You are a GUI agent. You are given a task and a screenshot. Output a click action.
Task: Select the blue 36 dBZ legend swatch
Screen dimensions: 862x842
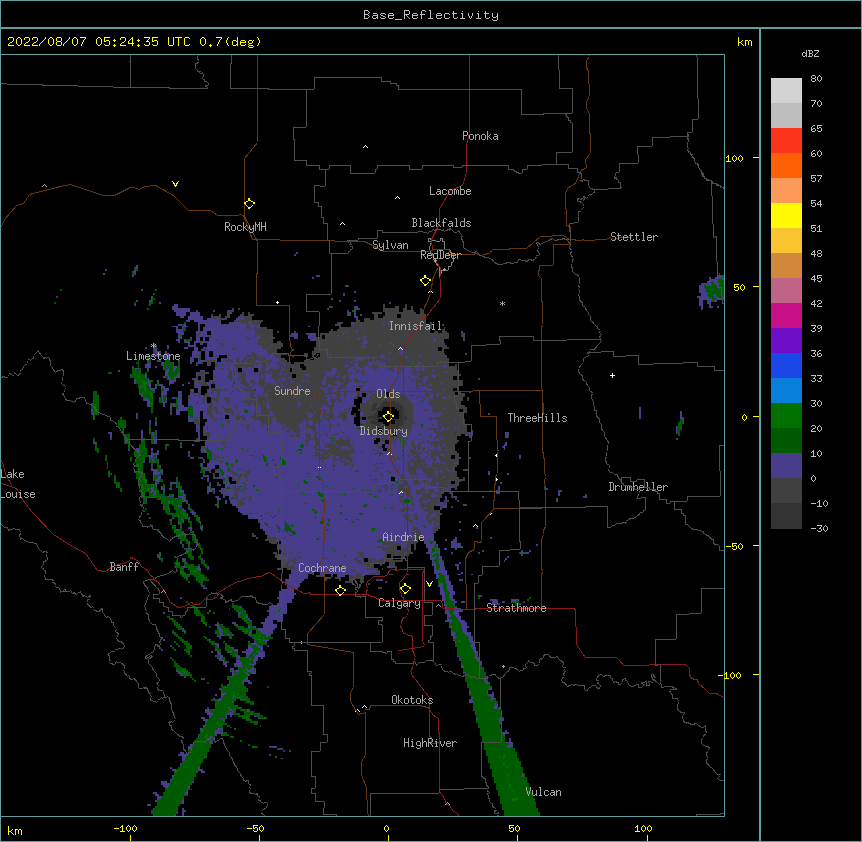click(786, 365)
